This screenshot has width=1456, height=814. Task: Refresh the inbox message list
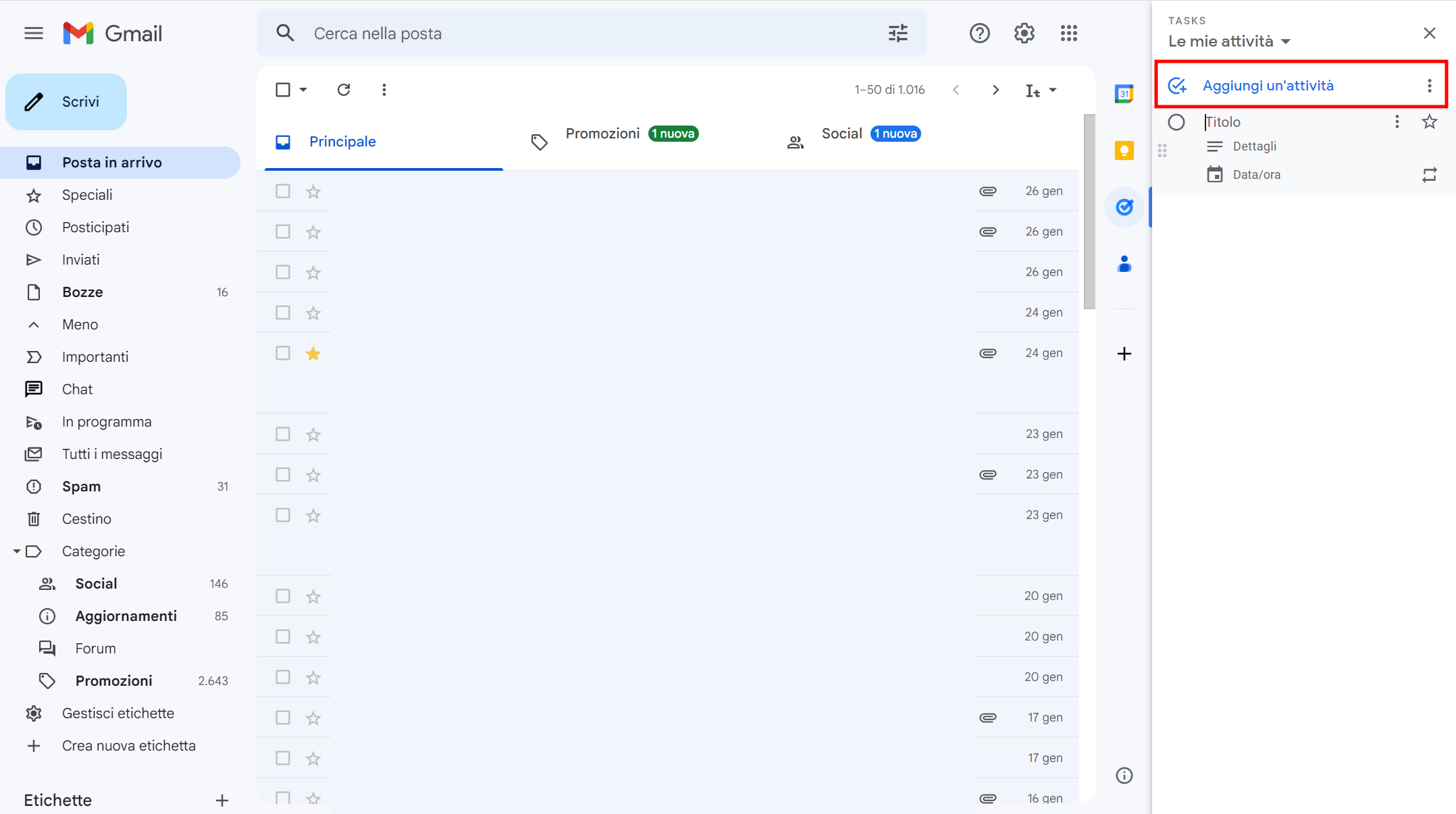coord(344,90)
